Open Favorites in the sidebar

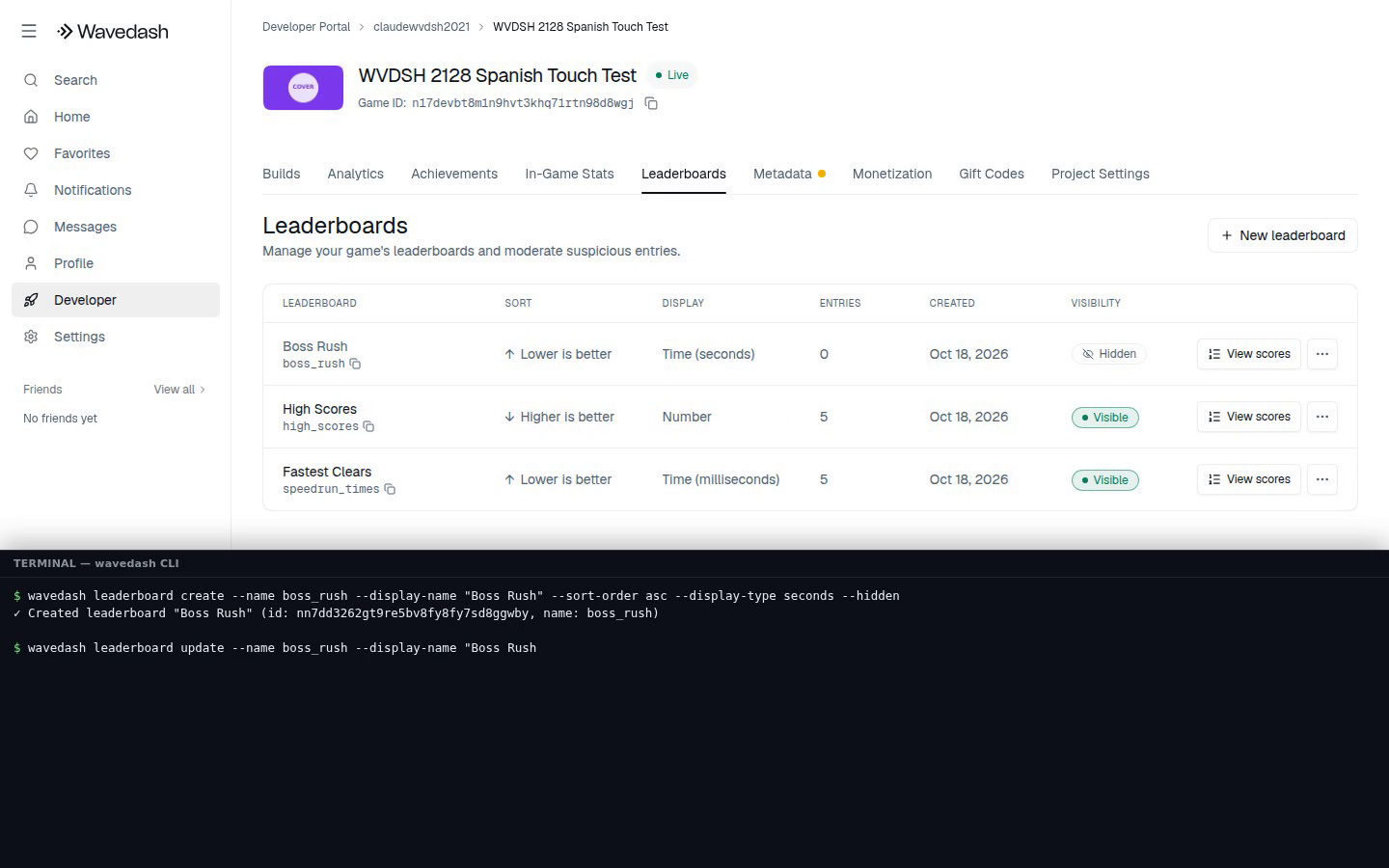click(116, 153)
